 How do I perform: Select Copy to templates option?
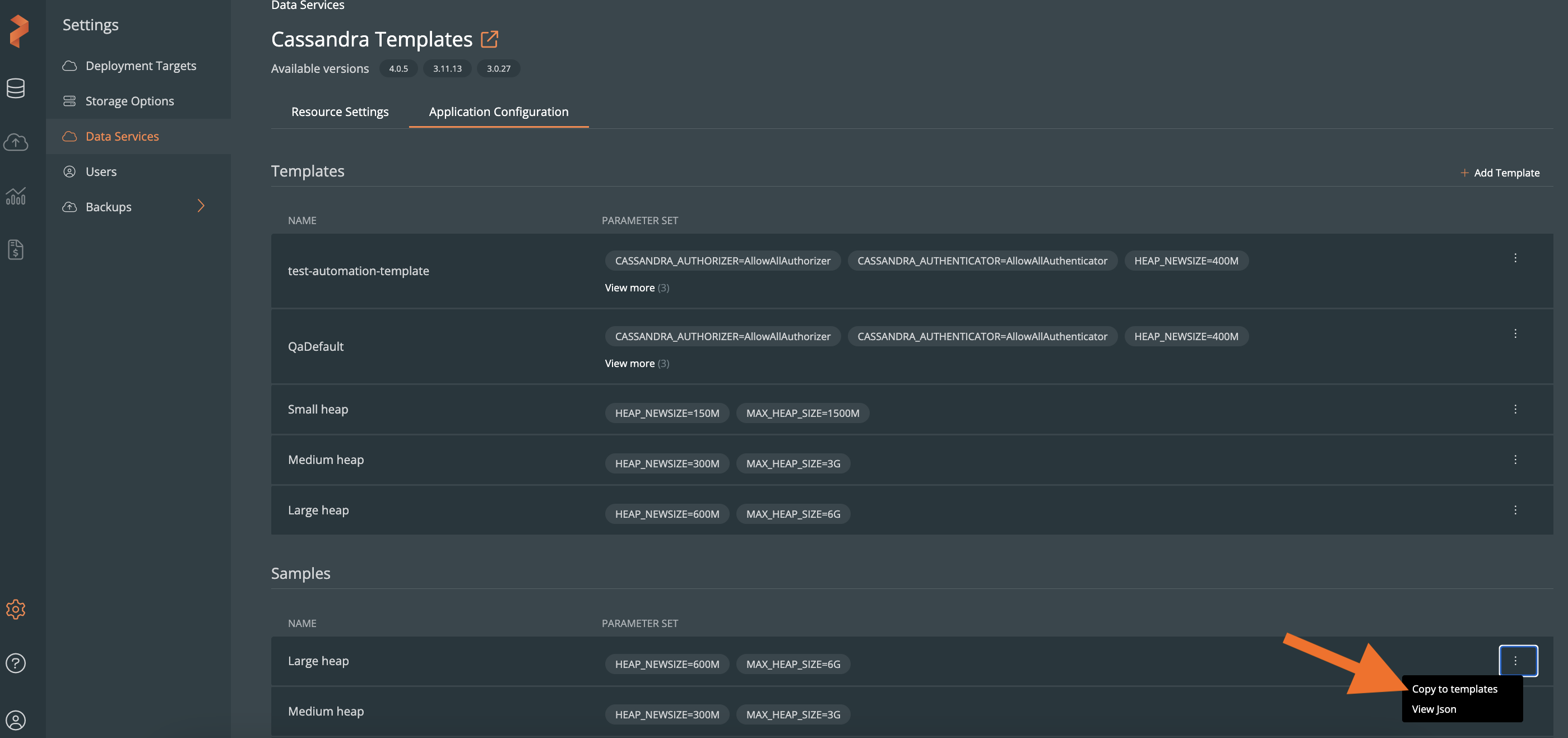(x=1453, y=689)
